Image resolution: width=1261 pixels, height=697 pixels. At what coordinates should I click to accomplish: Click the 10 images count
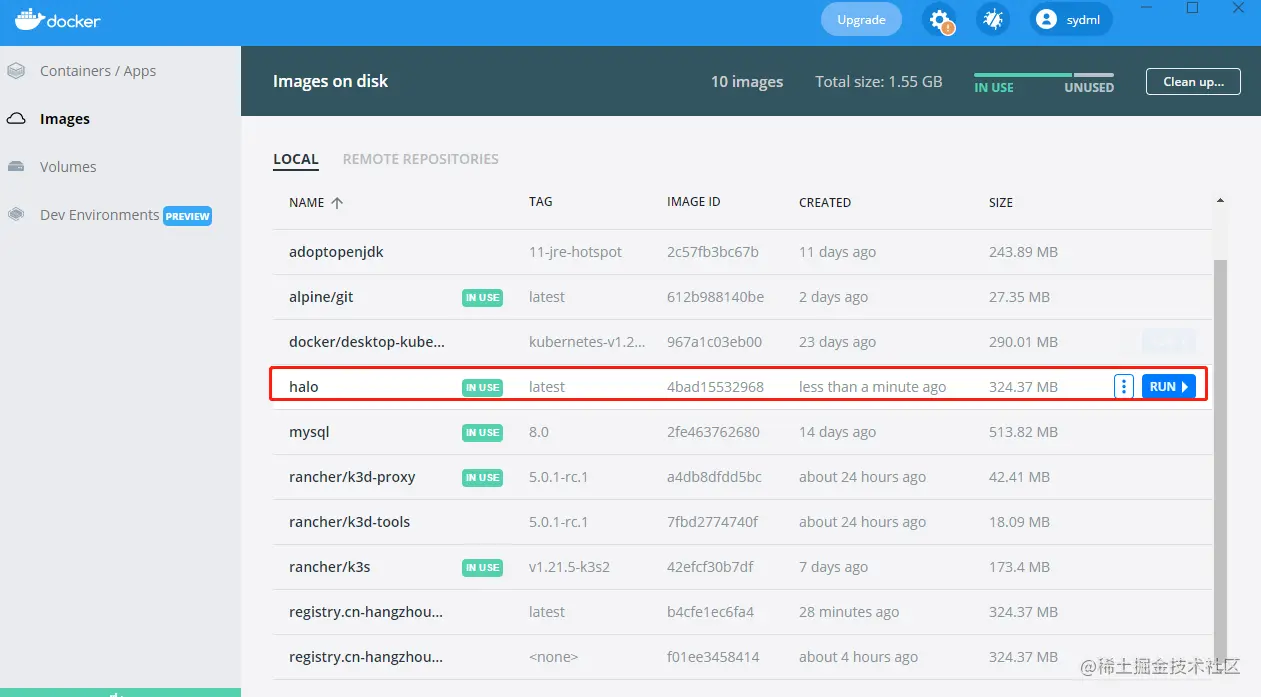(747, 82)
